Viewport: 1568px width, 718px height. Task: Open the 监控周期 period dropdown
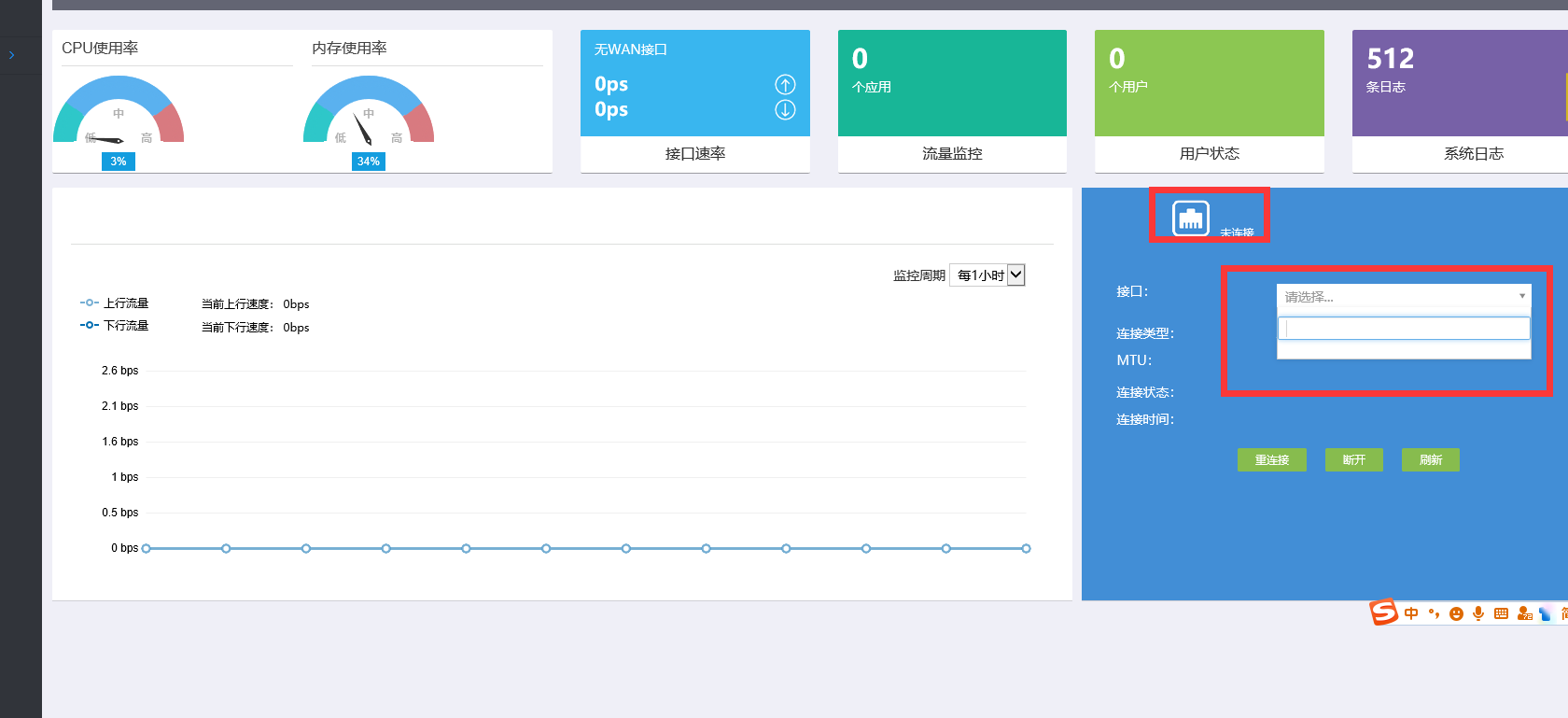tap(987, 275)
